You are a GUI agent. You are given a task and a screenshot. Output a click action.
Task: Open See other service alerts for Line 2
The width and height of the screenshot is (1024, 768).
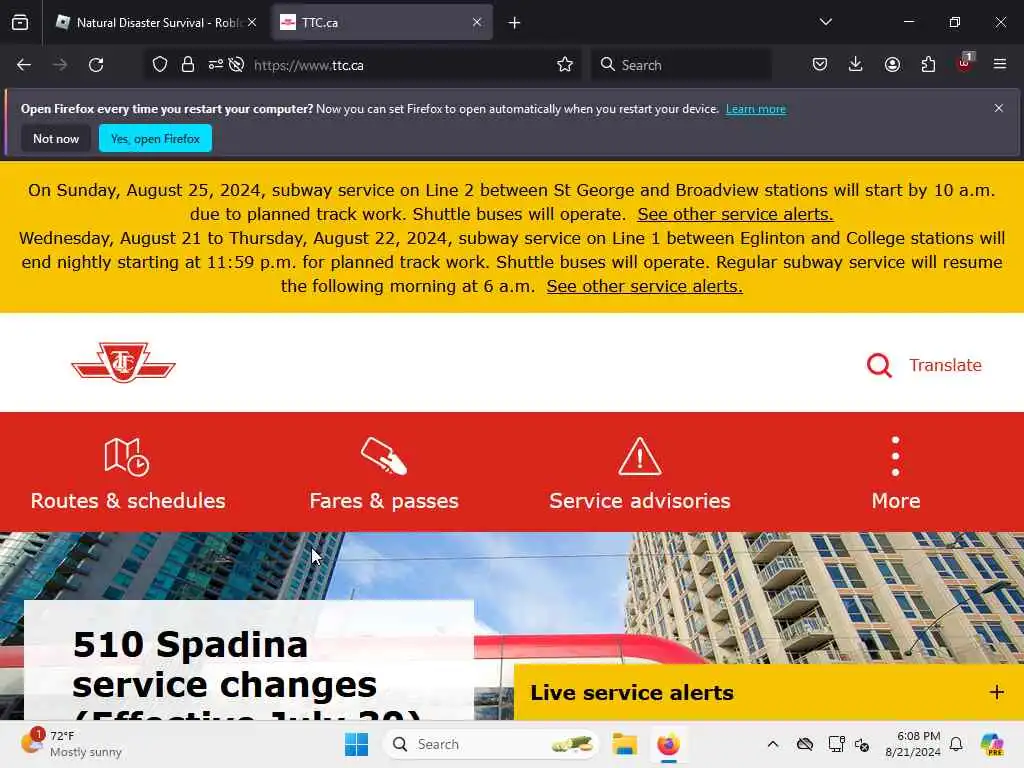pos(735,214)
